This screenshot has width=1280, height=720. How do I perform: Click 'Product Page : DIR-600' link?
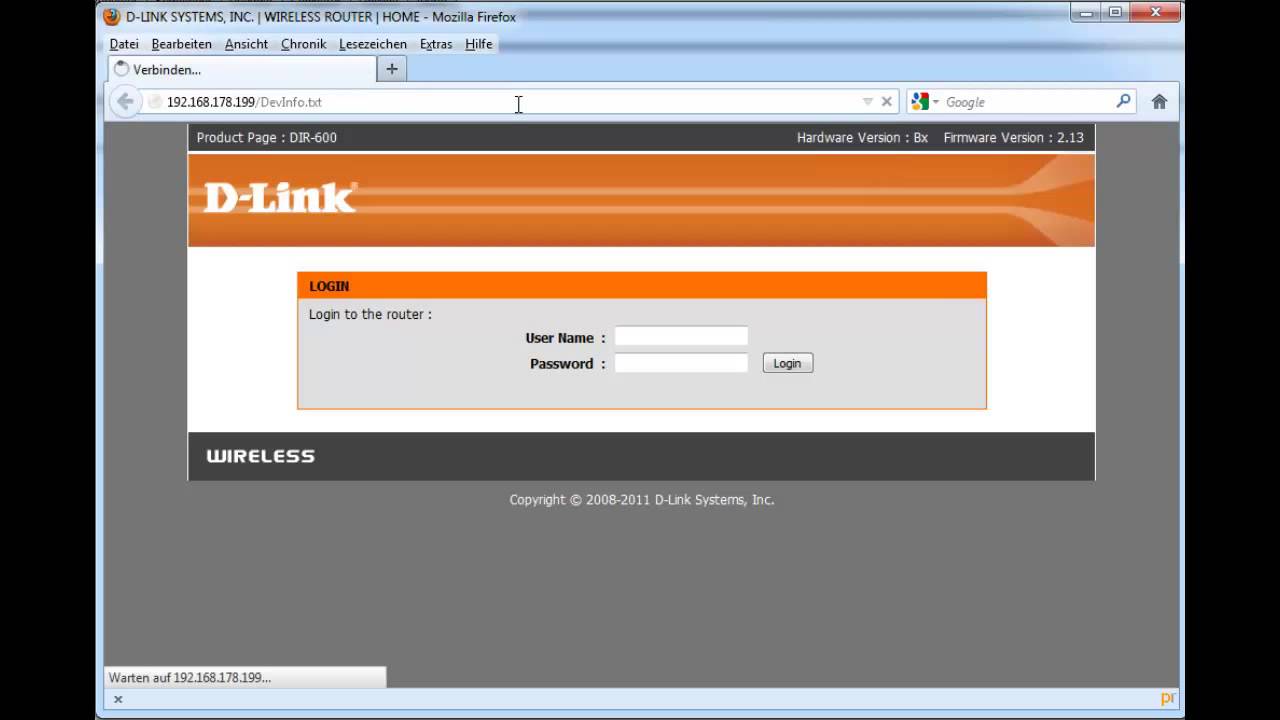pyautogui.click(x=267, y=138)
